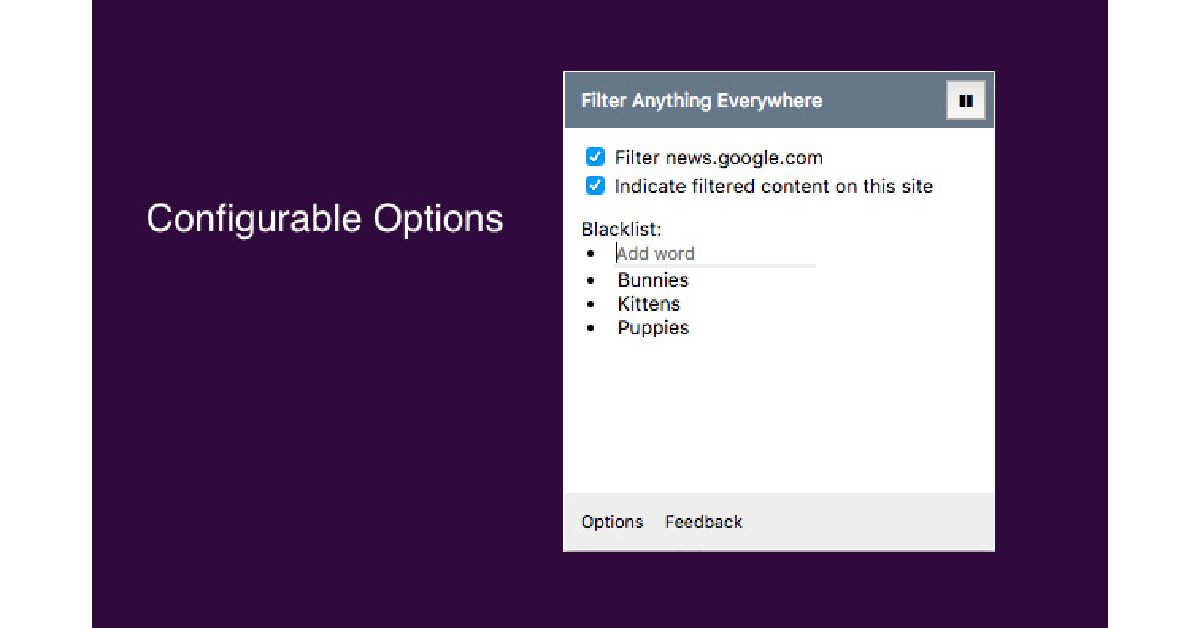Pause filtering with the pause icon
Viewport: 1200px width, 628px height.
click(x=966, y=101)
